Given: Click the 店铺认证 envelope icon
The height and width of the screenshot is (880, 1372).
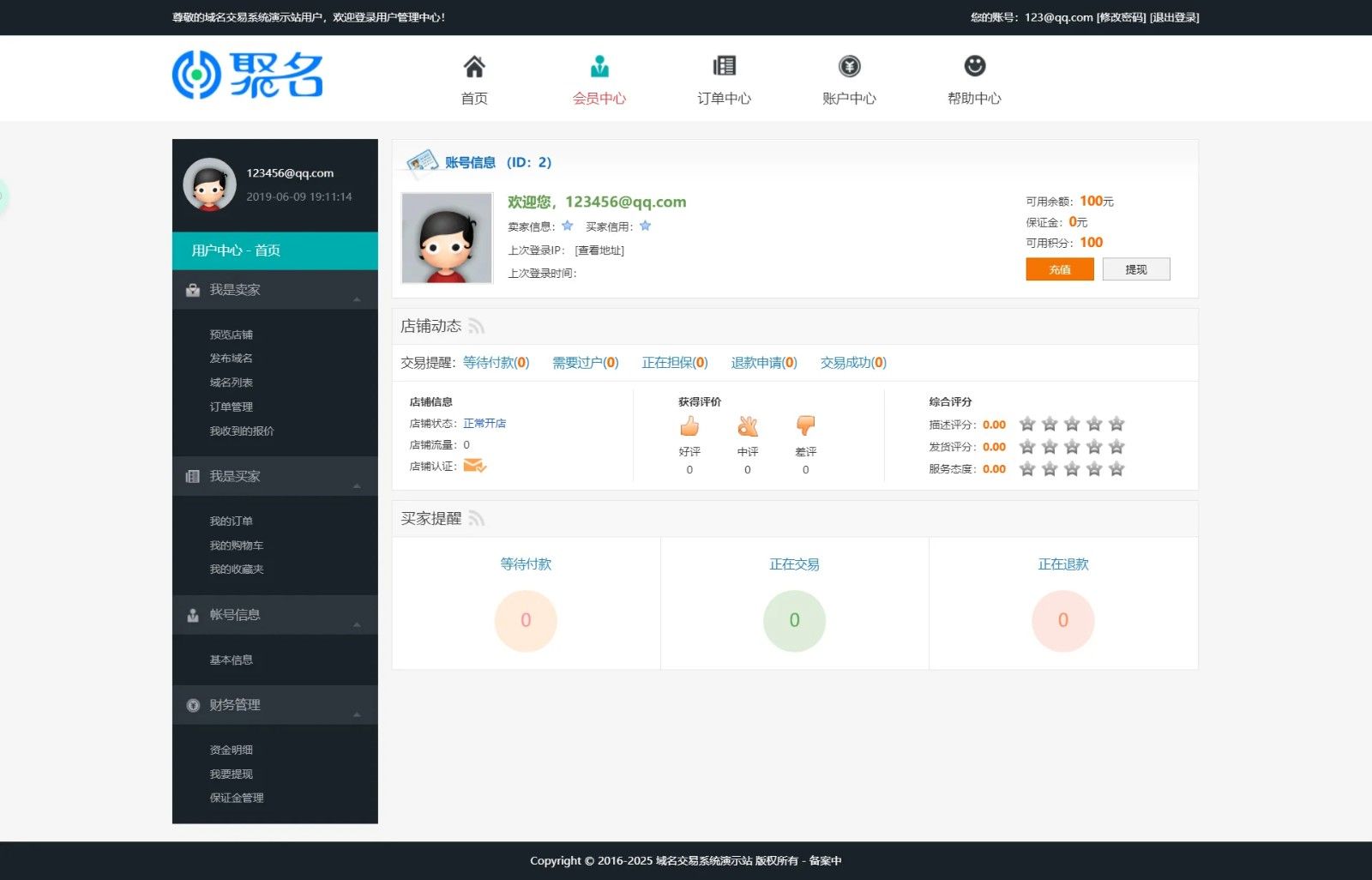Looking at the screenshot, I should click(474, 466).
